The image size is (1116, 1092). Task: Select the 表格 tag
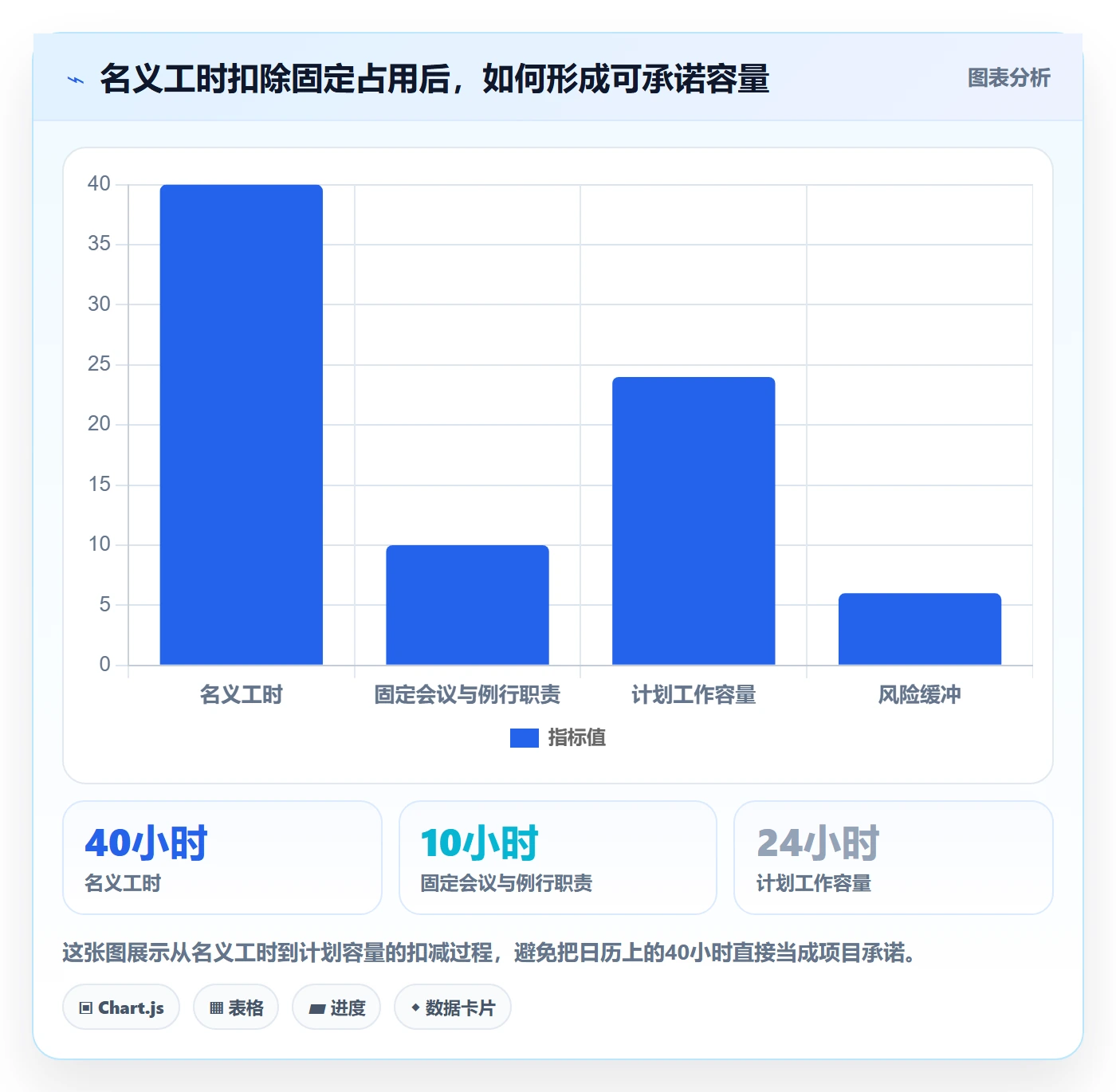pyautogui.click(x=236, y=1008)
